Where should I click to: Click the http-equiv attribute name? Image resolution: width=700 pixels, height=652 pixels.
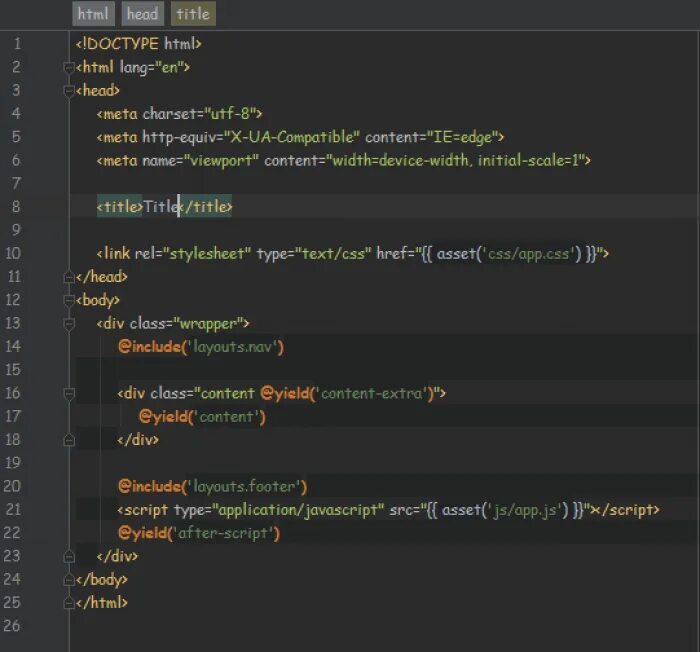pyautogui.click(x=179, y=137)
